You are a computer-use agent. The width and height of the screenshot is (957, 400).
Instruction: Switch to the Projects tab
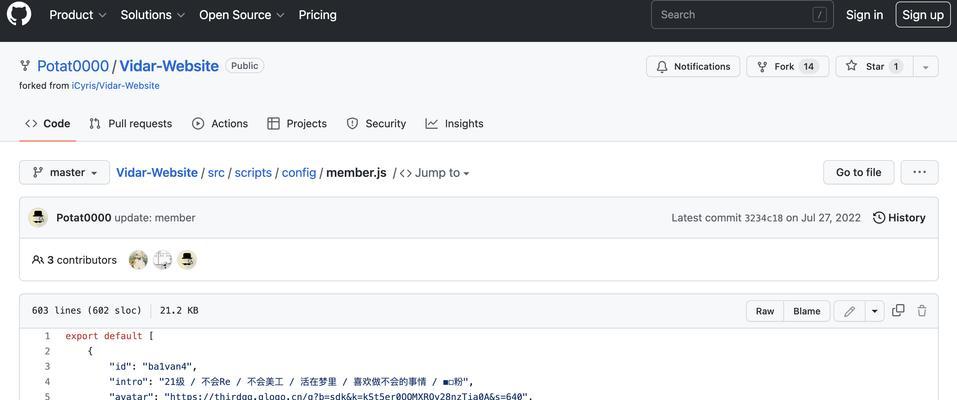click(297, 123)
